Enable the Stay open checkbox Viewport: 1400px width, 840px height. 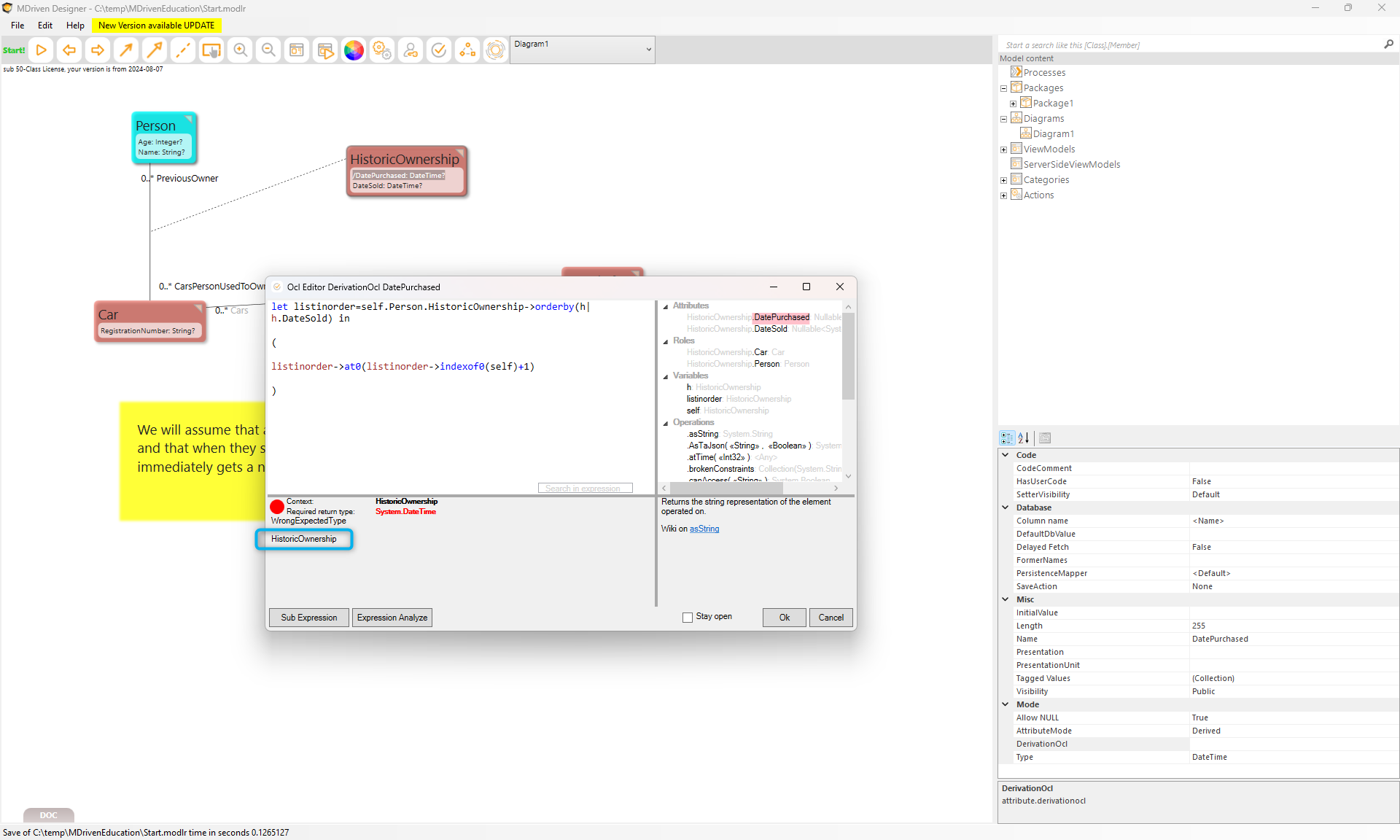point(688,618)
